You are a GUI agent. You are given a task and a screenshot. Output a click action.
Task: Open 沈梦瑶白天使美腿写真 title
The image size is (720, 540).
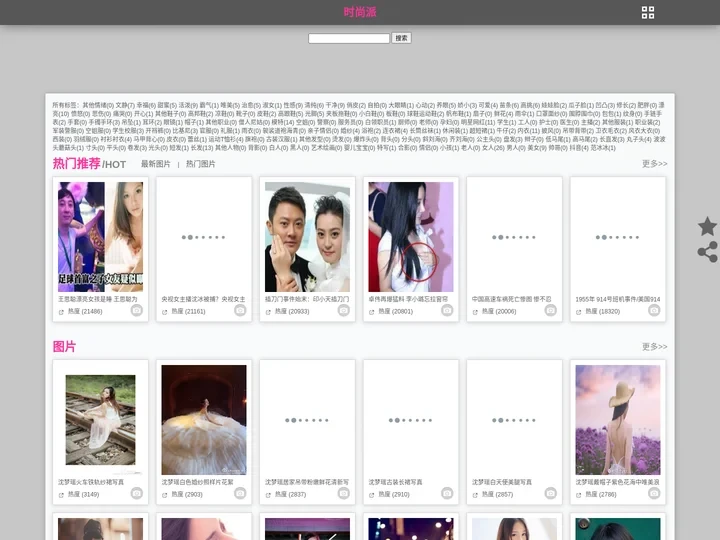(x=502, y=482)
